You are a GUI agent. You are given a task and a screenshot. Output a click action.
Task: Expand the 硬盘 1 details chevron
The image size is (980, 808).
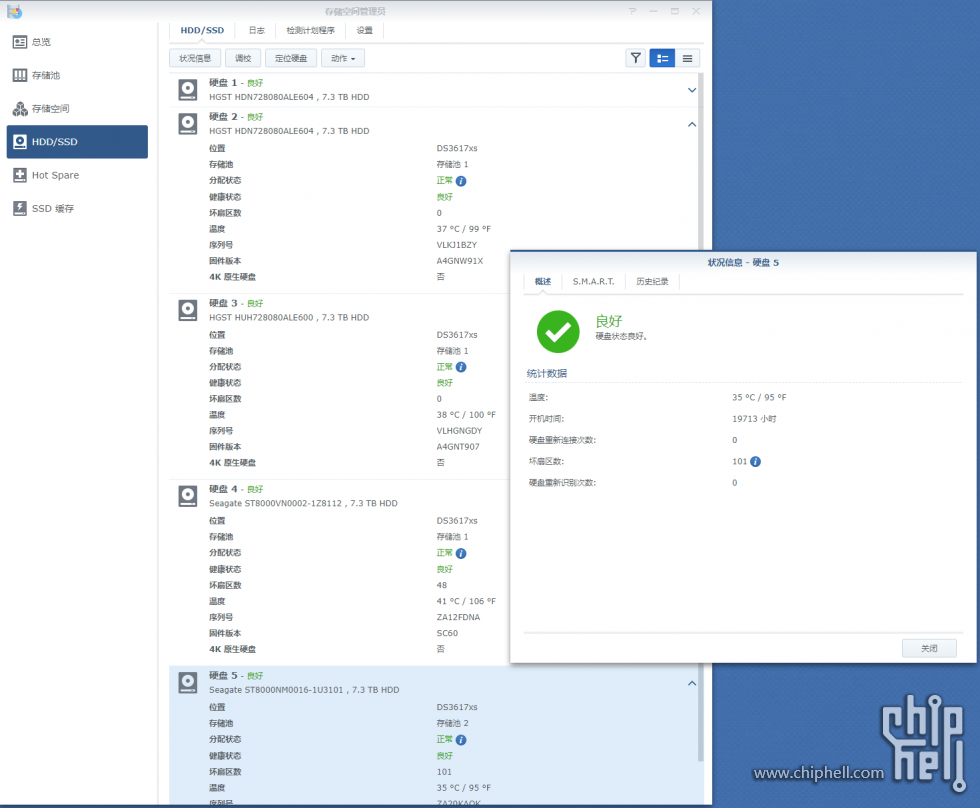(x=692, y=90)
